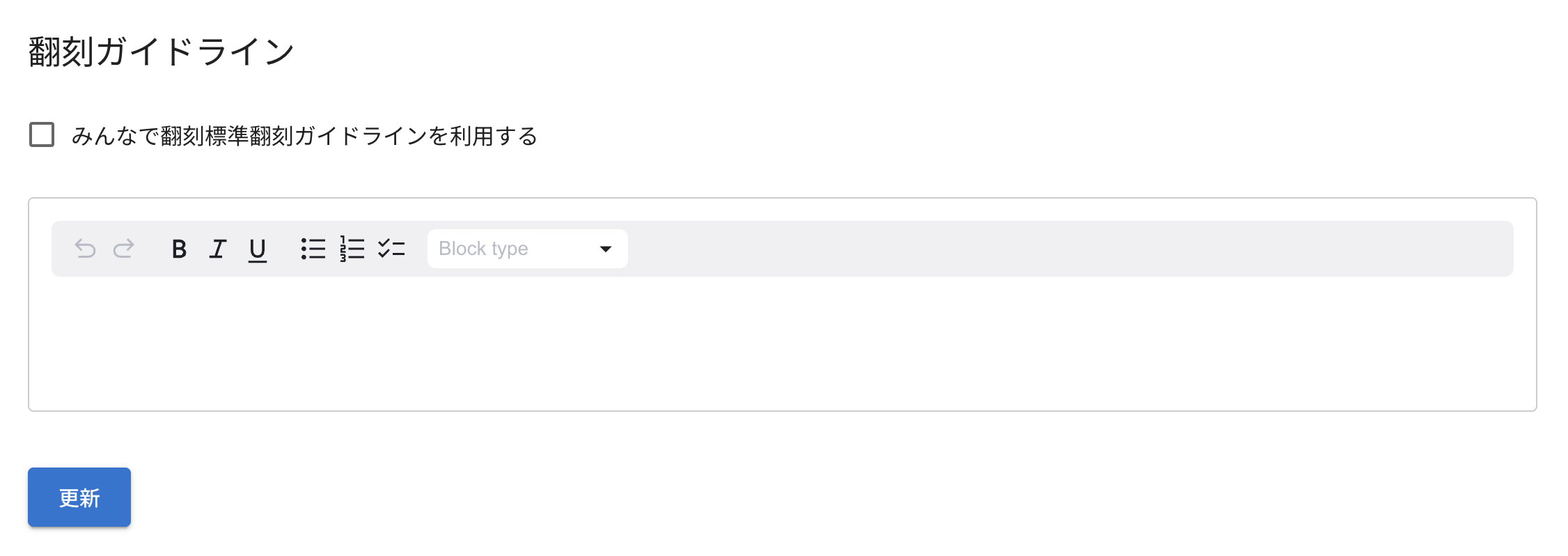The image size is (1568, 556).
Task: Toggle italic formatting
Action: click(218, 249)
